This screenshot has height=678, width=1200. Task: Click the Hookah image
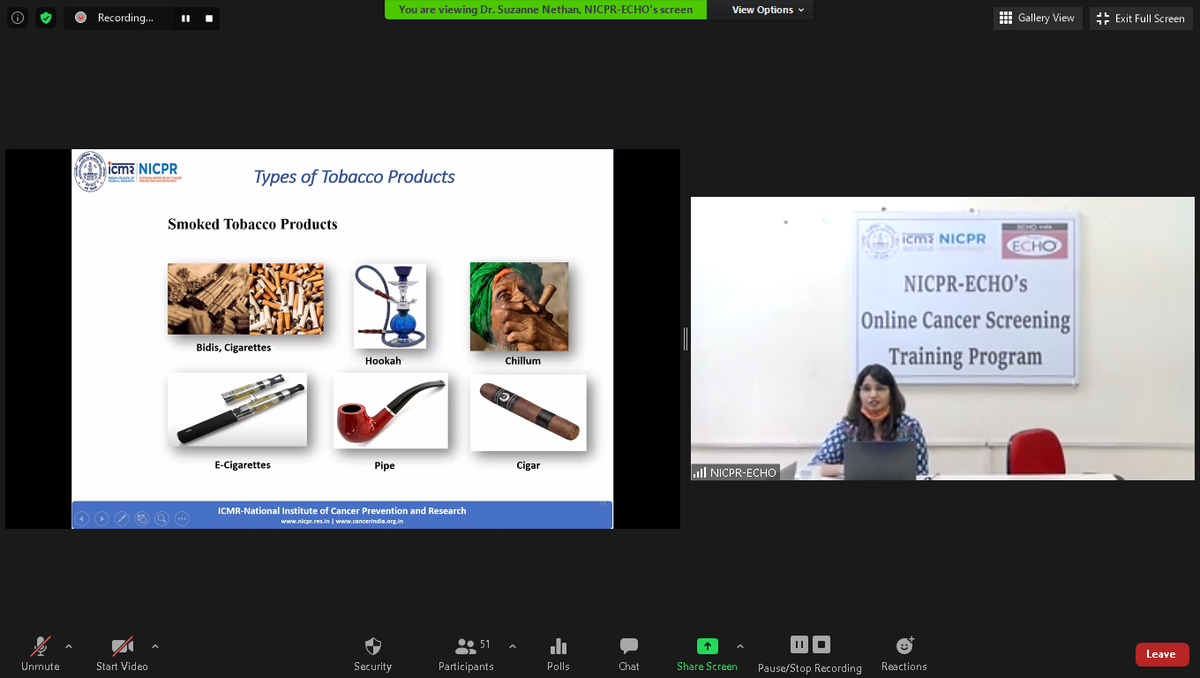point(390,305)
